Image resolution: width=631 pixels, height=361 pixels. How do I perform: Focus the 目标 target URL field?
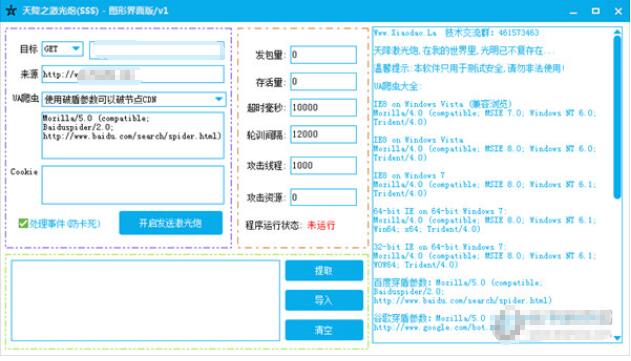click(157, 50)
